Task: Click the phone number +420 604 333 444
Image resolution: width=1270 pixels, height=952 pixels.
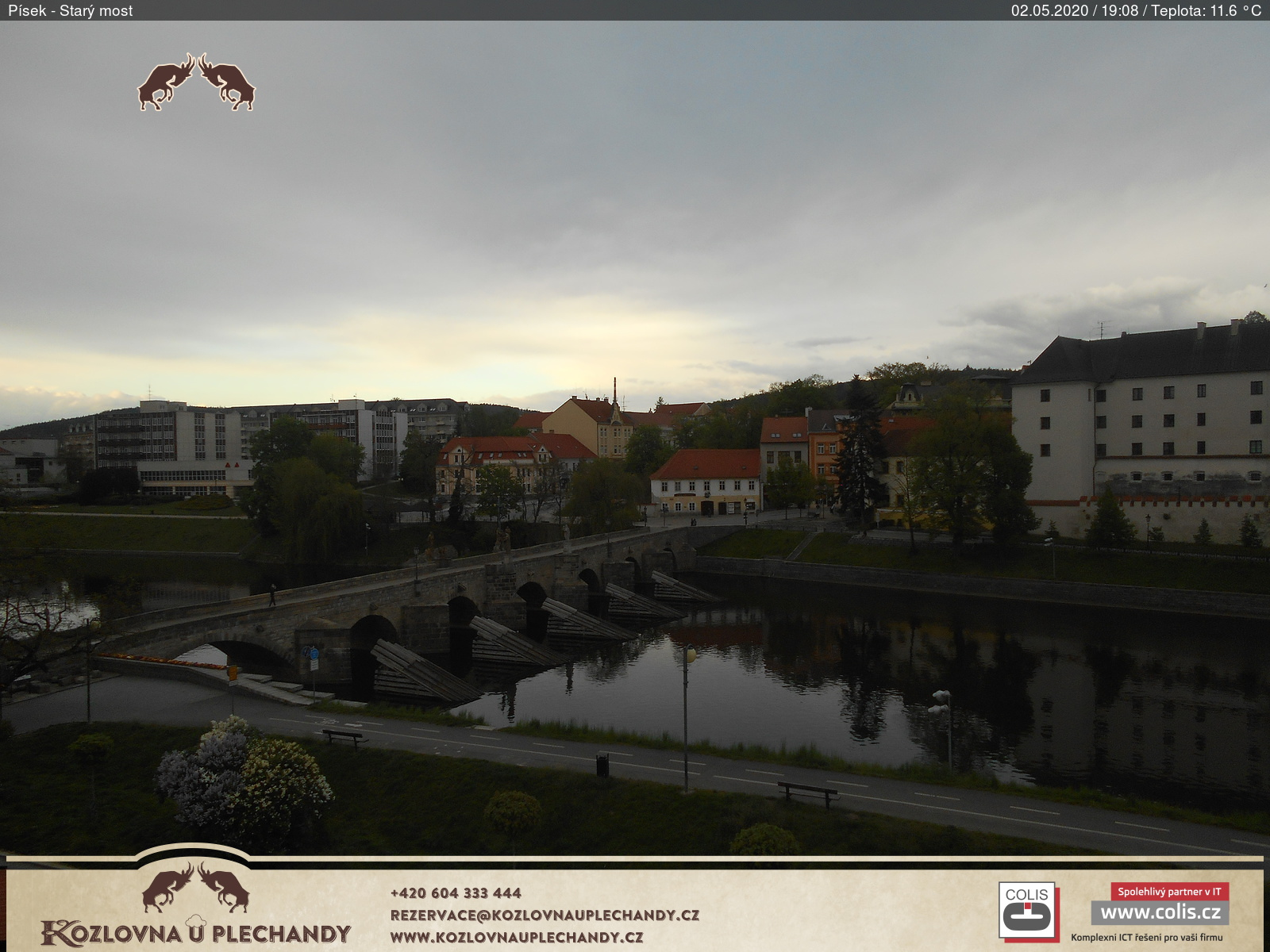Action: pyautogui.click(x=456, y=892)
